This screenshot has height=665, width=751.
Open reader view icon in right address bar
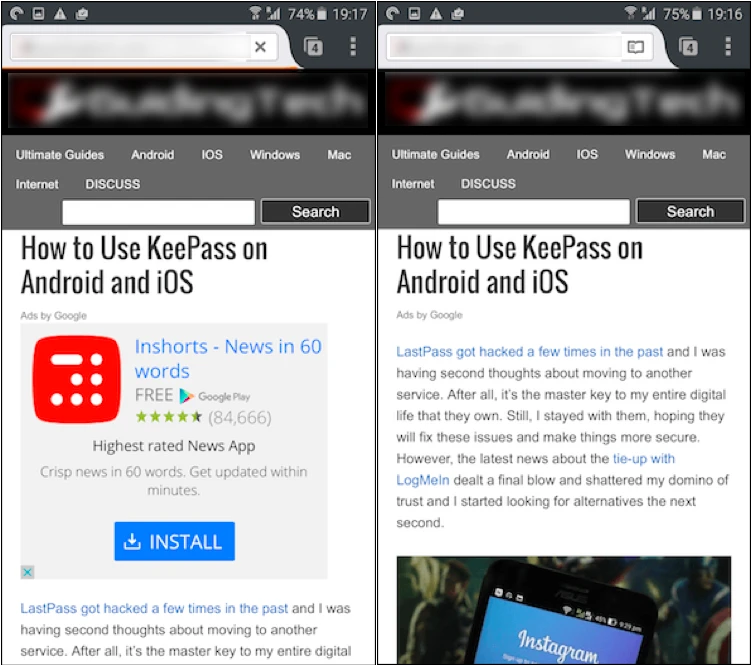pos(636,47)
